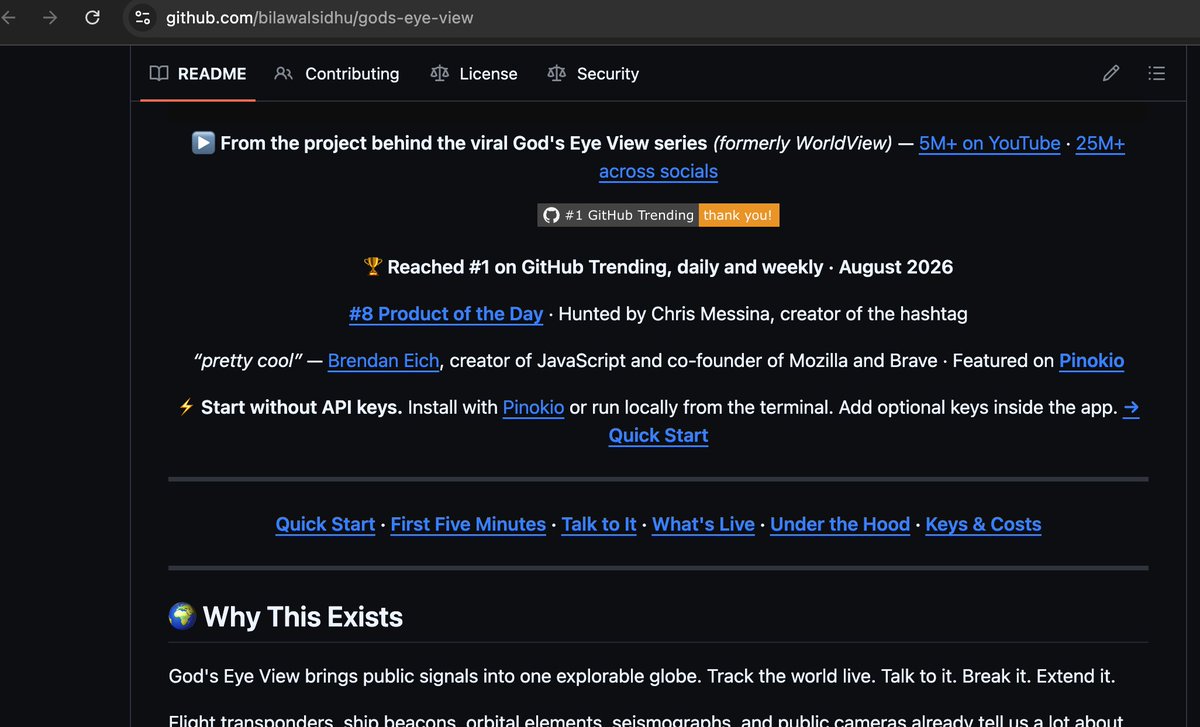
Task: Go forward with the browser arrow
Action: 51,17
